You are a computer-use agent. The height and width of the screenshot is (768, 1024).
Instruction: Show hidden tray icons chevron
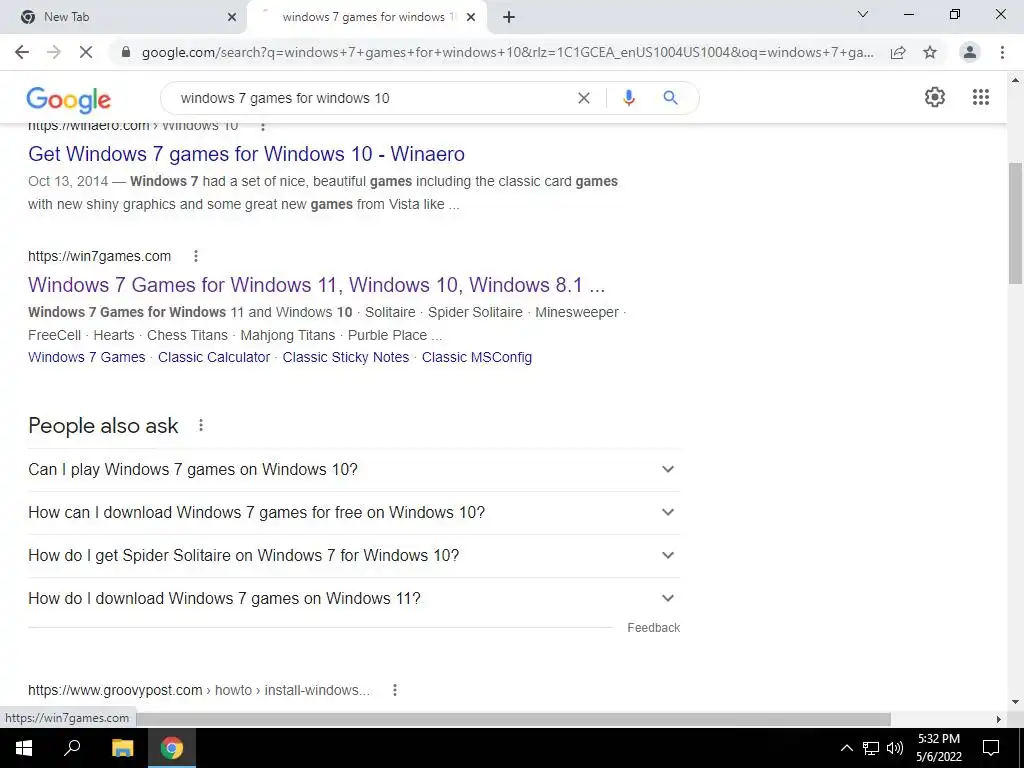click(x=846, y=748)
